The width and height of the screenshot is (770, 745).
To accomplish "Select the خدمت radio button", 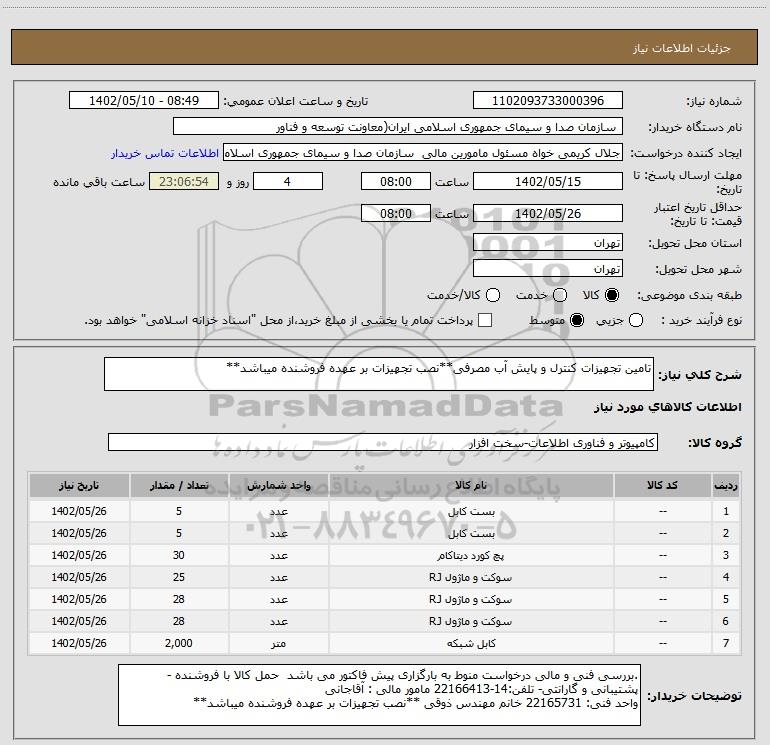I will point(560,295).
